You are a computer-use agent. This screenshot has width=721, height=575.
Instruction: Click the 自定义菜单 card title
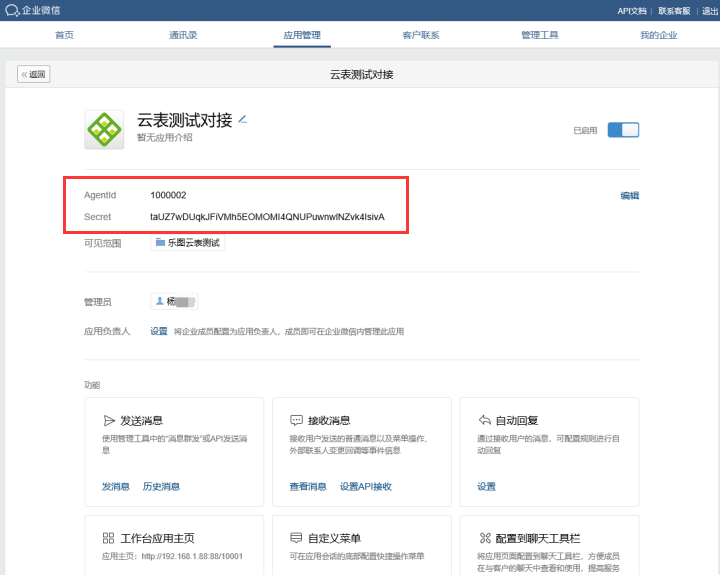(x=334, y=538)
